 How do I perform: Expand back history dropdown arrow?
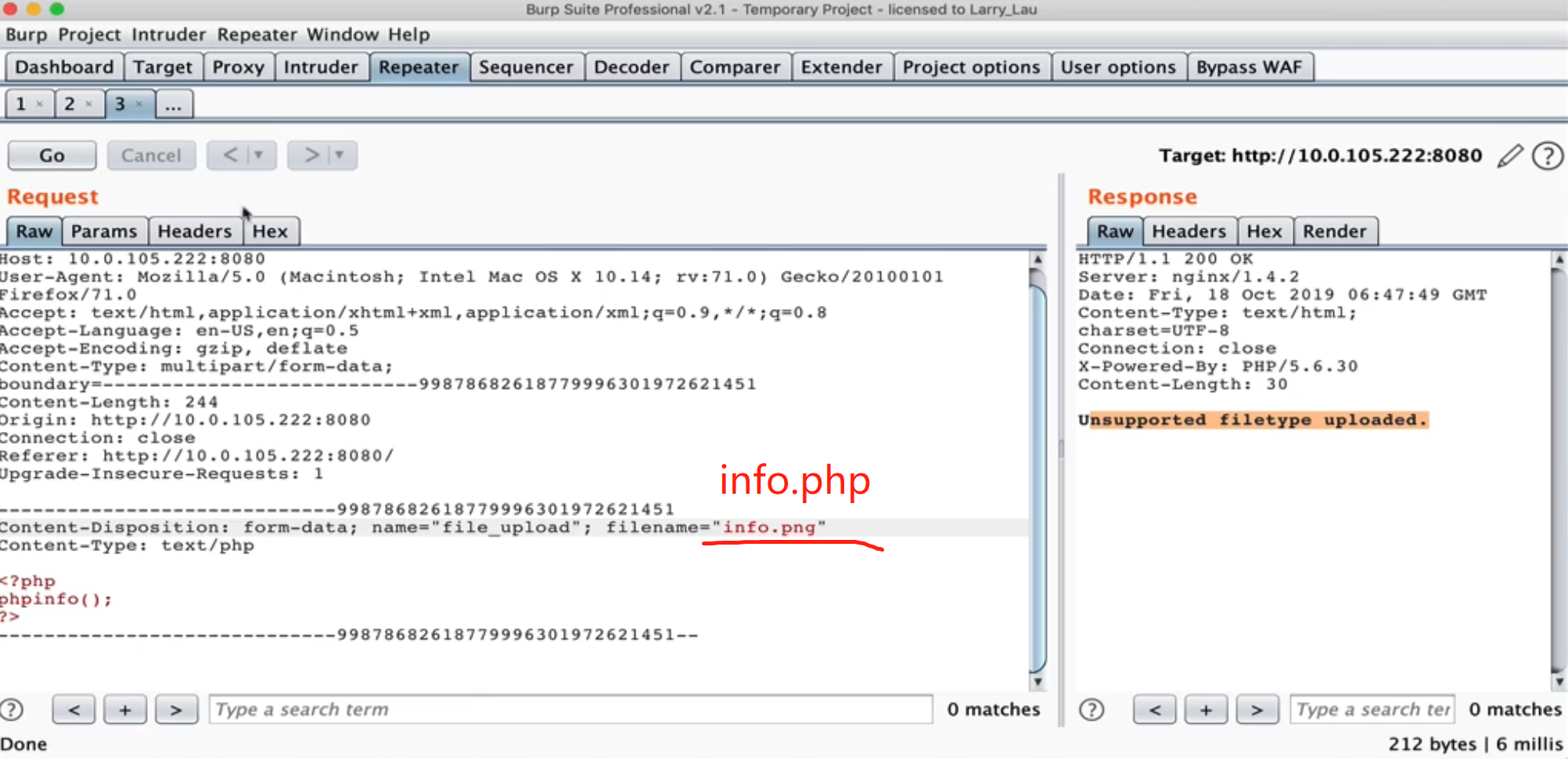click(259, 155)
